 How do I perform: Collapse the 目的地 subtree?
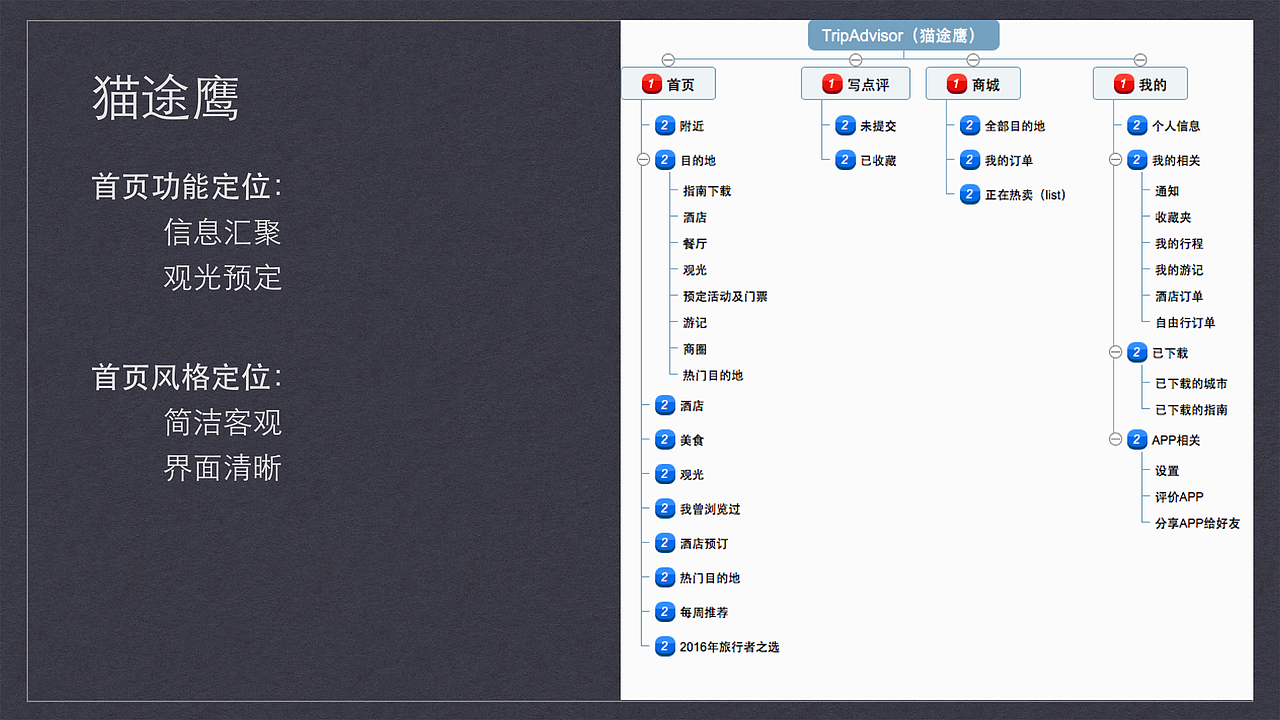click(643, 160)
